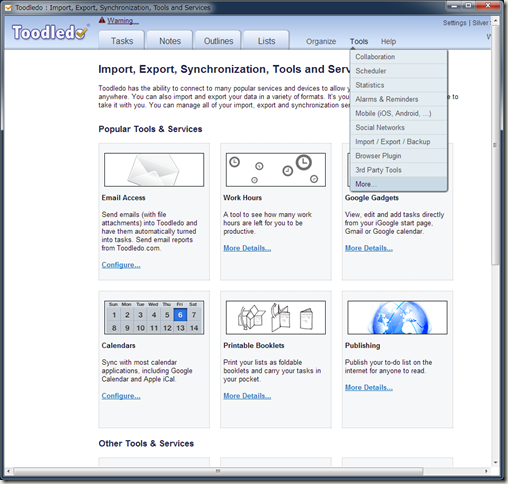Viewport: 508px width, 484px height.
Task: Select Scheduler from Tools menu
Action: [x=398, y=71]
